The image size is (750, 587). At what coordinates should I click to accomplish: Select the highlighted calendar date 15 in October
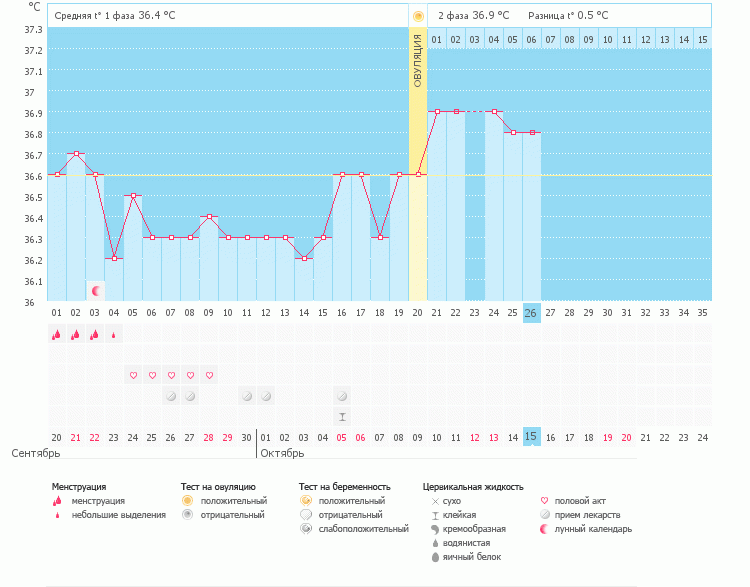(532, 437)
